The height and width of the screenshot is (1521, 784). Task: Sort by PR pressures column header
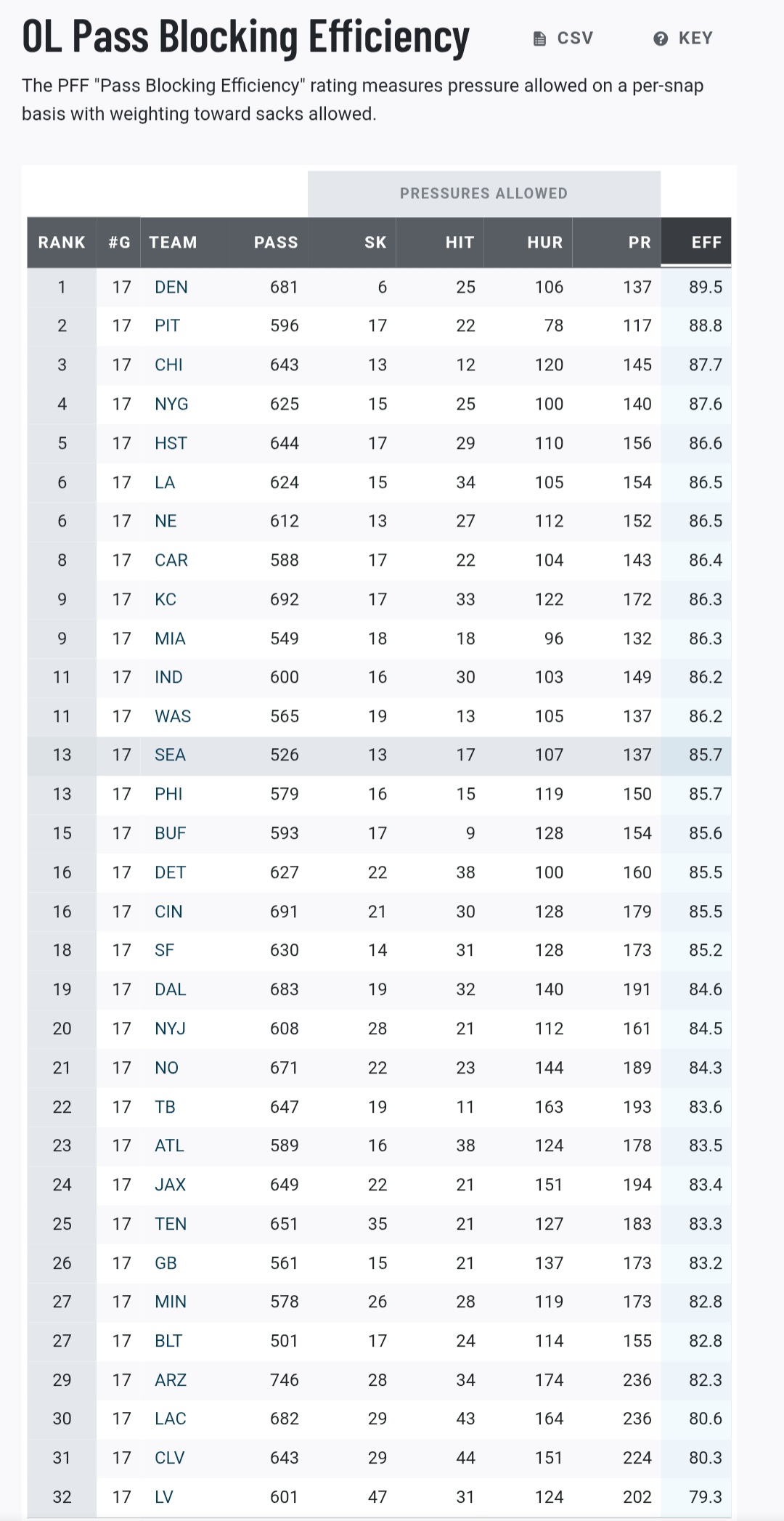[640, 243]
